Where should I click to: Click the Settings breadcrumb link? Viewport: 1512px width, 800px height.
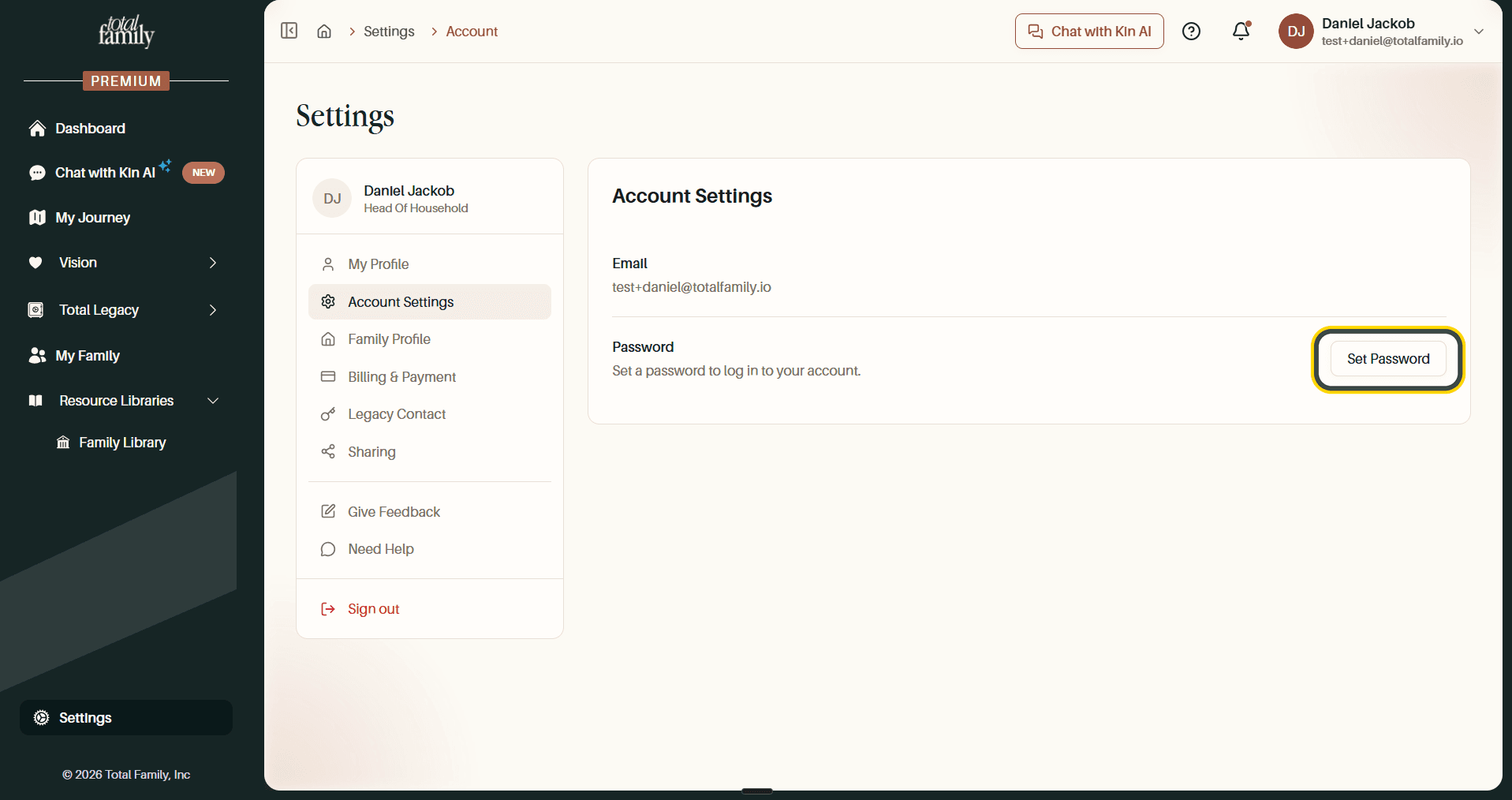click(x=389, y=32)
